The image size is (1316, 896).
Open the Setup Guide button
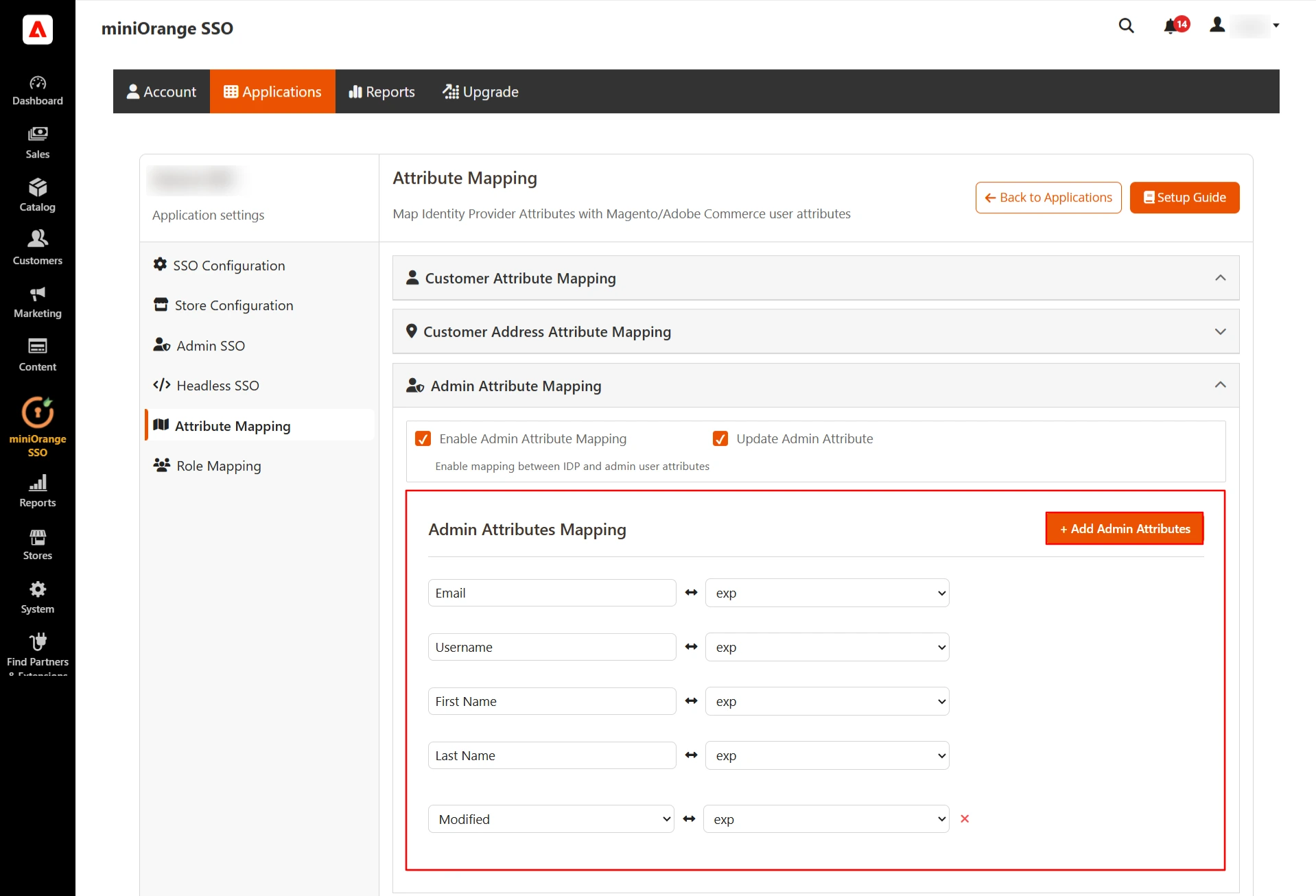pos(1184,198)
